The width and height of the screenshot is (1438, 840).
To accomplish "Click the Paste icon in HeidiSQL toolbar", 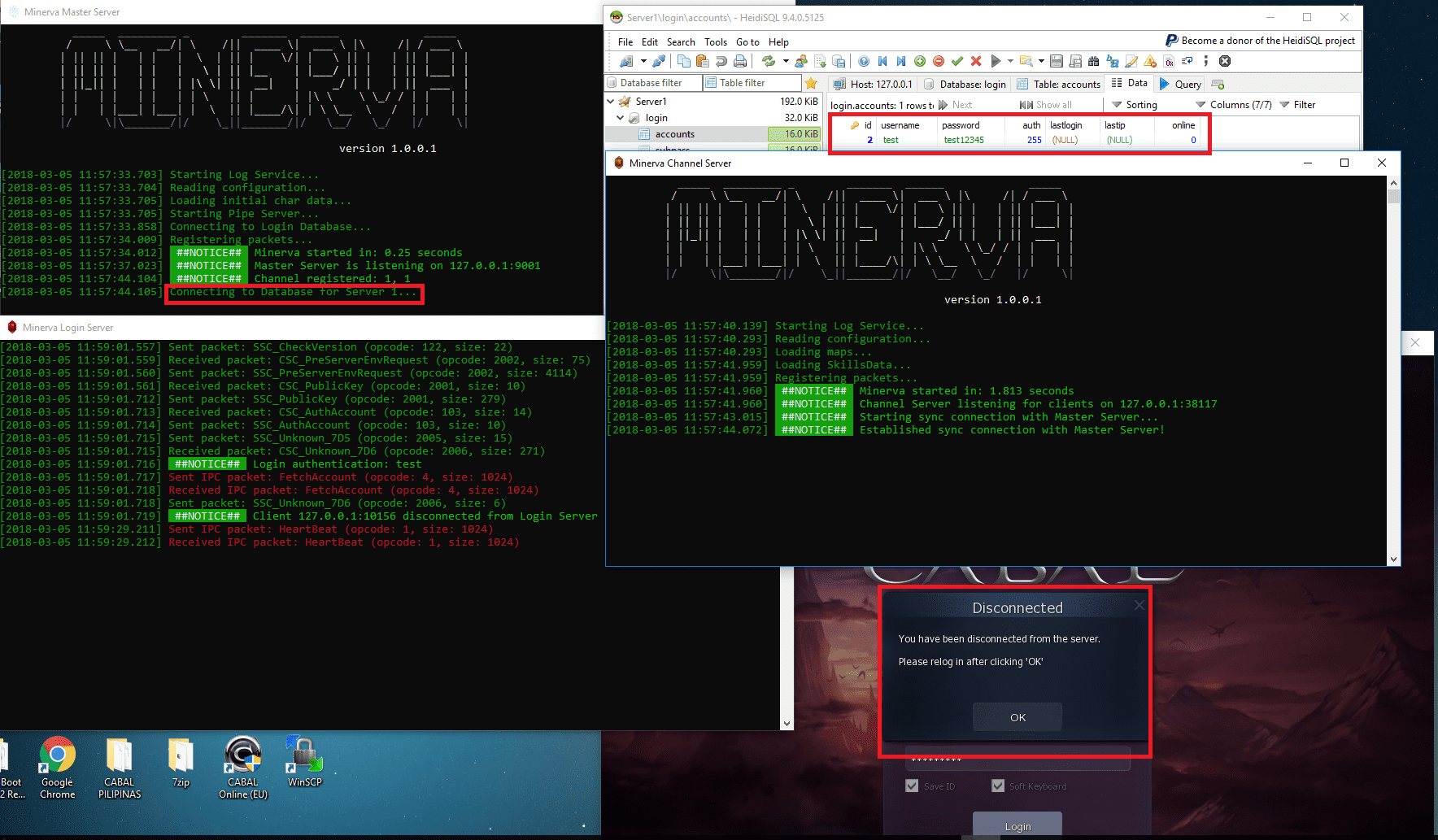I will tap(703, 61).
